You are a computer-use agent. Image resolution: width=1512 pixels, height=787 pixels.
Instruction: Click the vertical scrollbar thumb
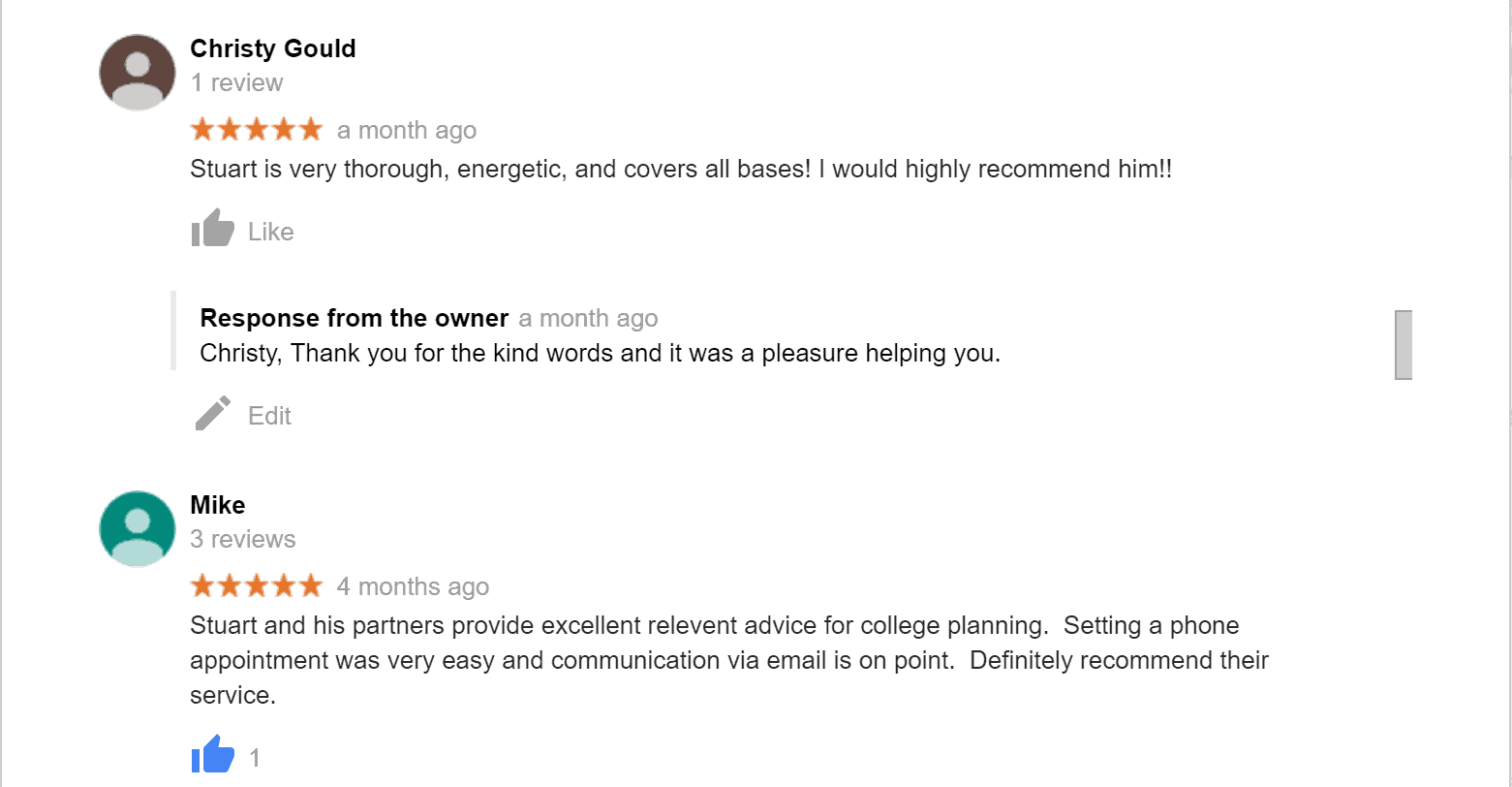[x=1403, y=344]
